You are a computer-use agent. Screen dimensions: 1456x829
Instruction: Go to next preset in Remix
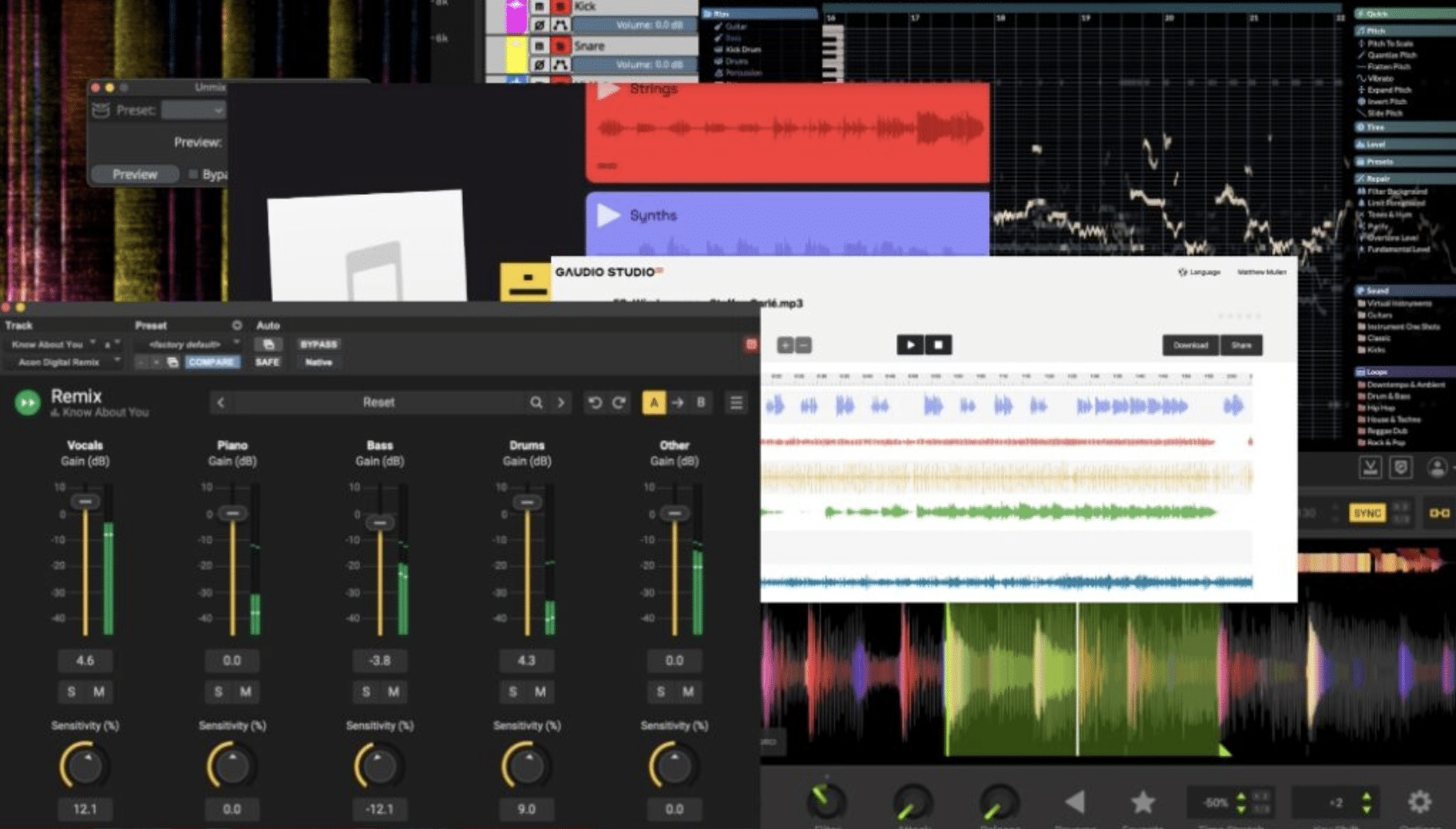click(560, 403)
